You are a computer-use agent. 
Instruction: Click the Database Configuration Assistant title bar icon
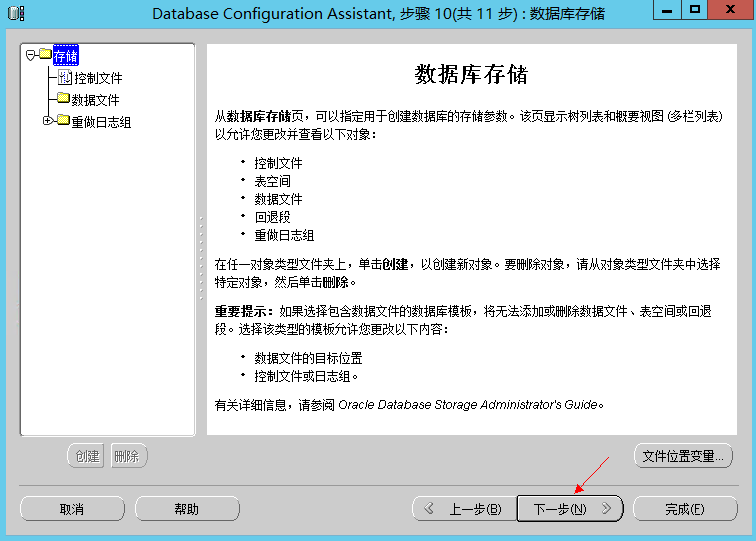pyautogui.click(x=16, y=13)
